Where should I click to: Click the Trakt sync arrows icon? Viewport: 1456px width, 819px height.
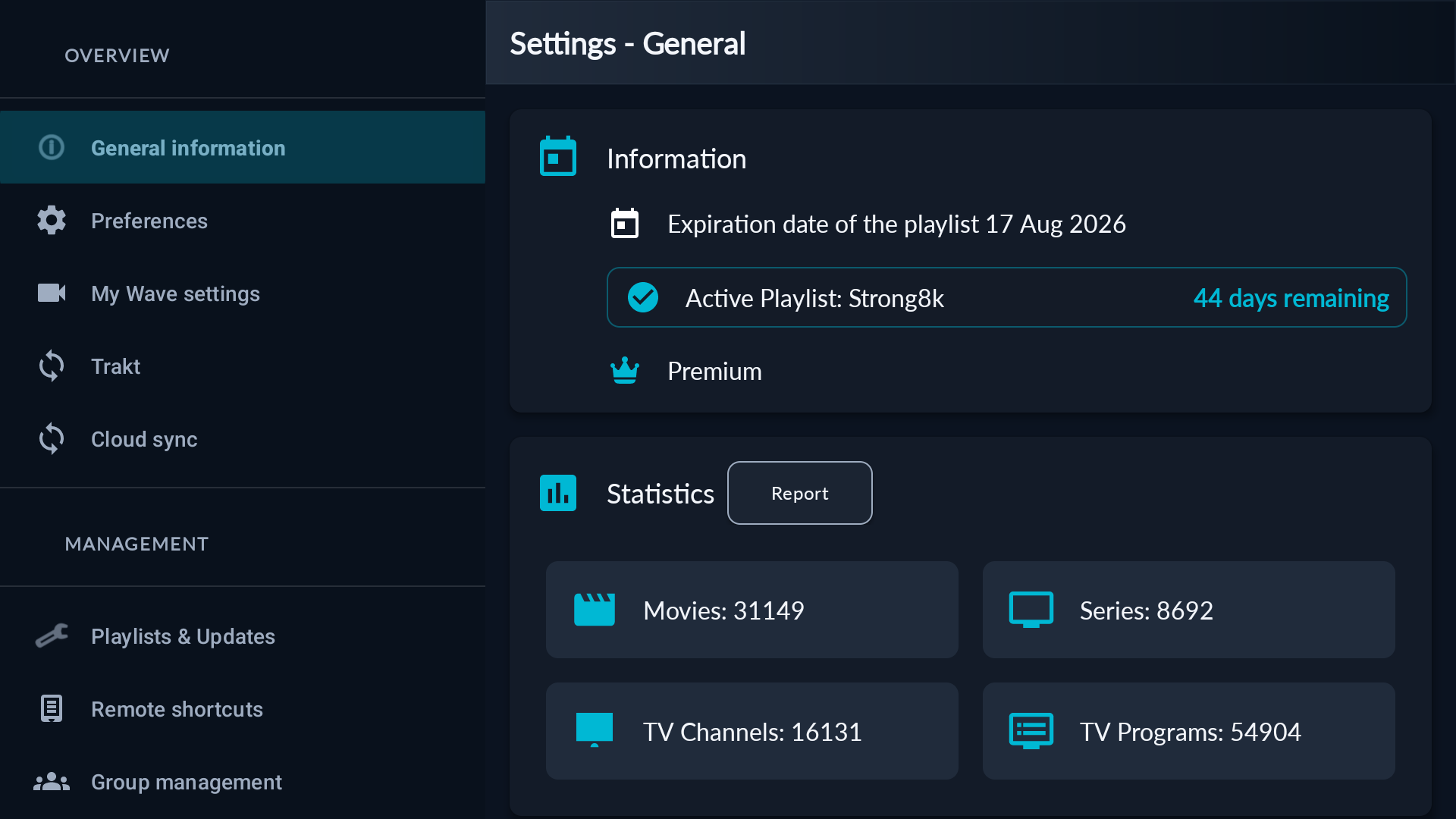point(52,366)
